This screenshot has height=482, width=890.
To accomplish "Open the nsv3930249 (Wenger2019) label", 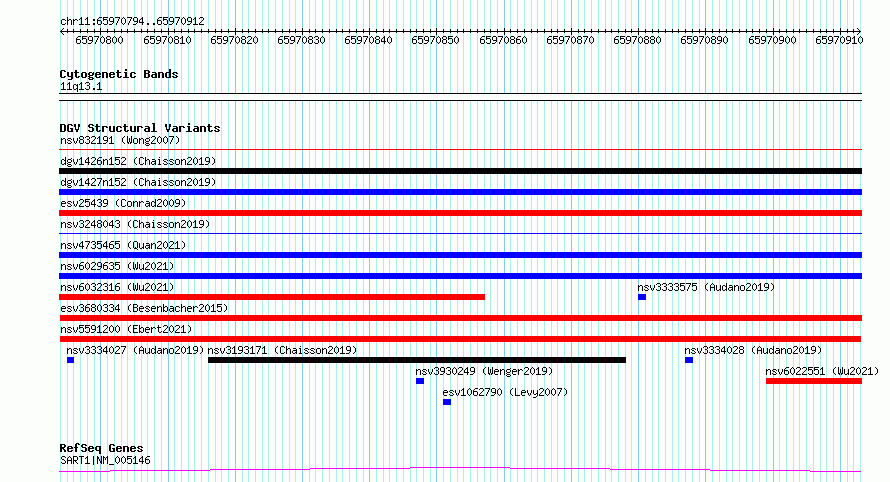I will click(484, 371).
